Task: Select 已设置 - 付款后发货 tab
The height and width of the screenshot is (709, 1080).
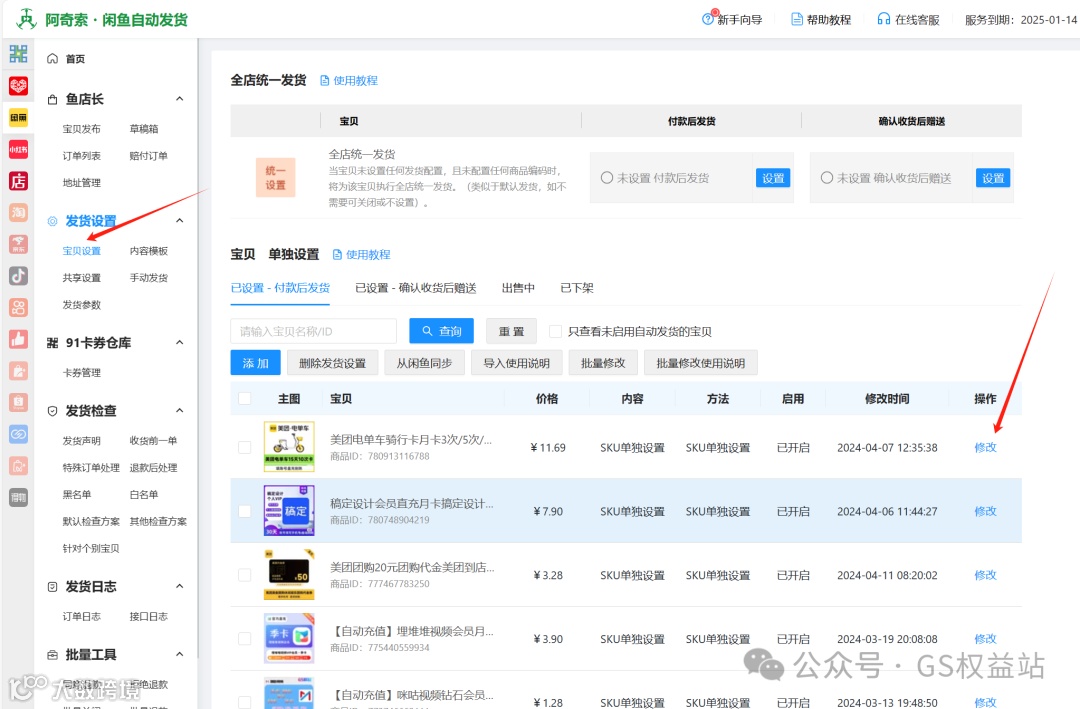Action: pyautogui.click(x=280, y=288)
